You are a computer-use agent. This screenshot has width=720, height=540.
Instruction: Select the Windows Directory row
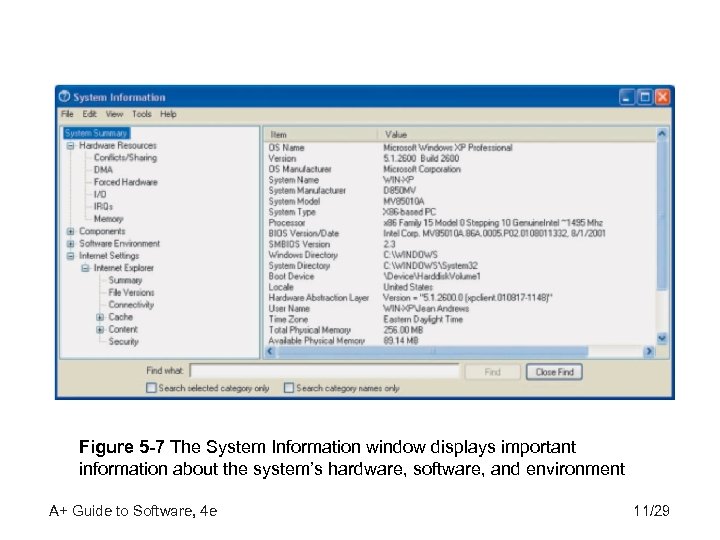point(460,255)
